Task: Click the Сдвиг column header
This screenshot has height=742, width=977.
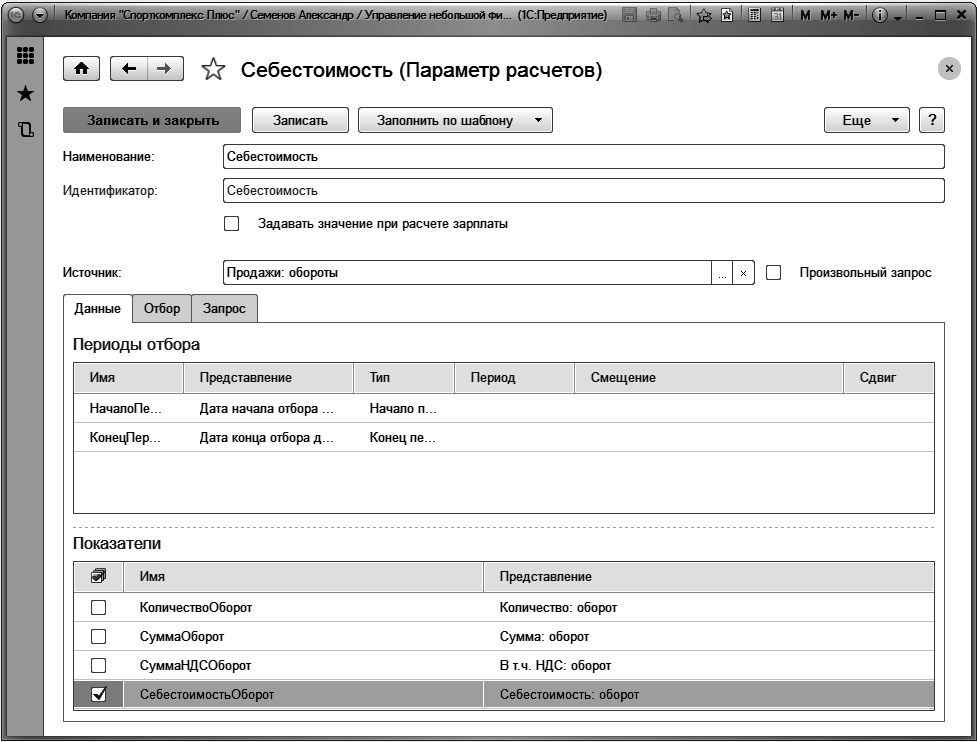Action: [x=889, y=378]
